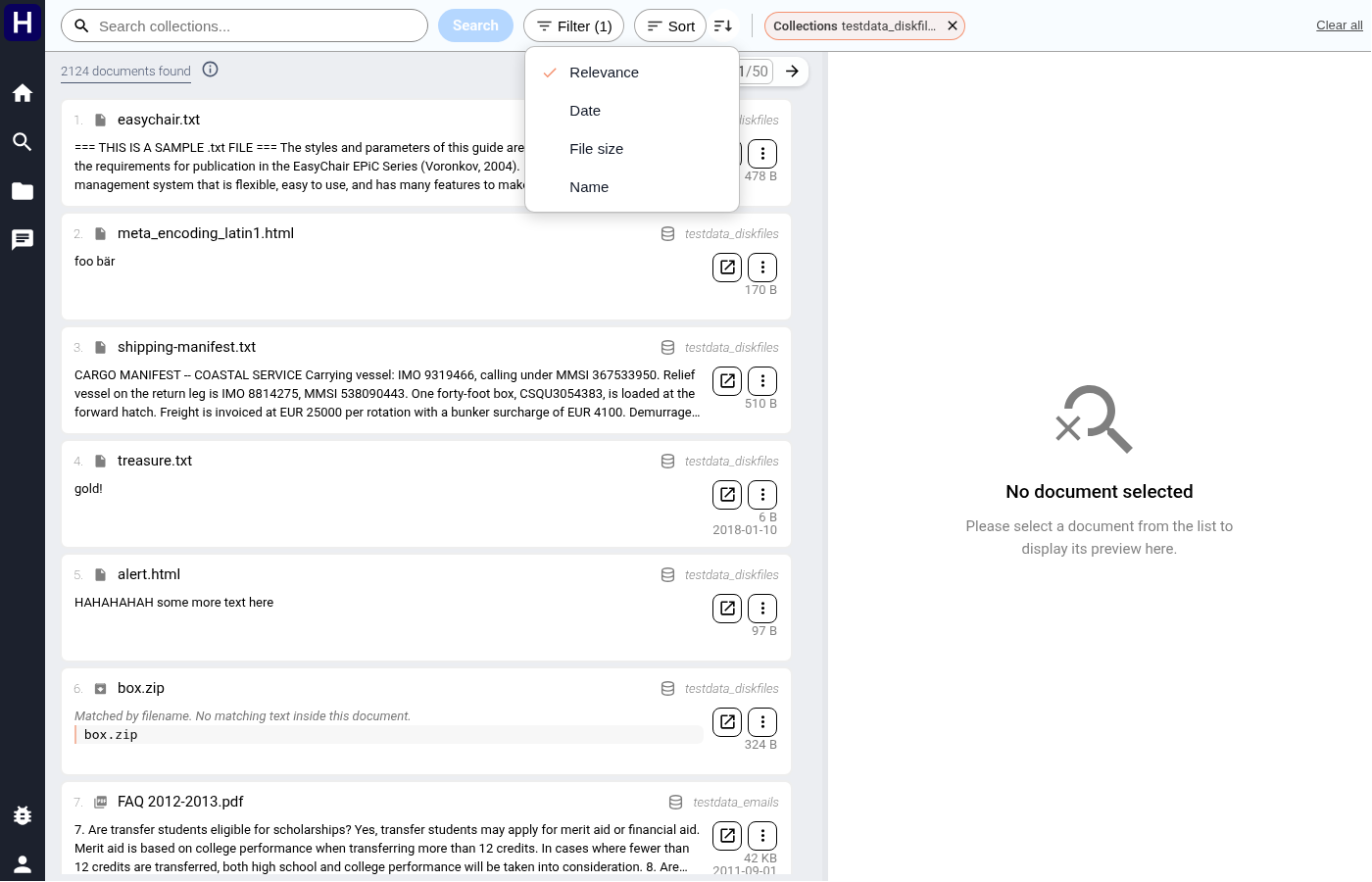Open the Home page from sidebar

pyautogui.click(x=23, y=93)
